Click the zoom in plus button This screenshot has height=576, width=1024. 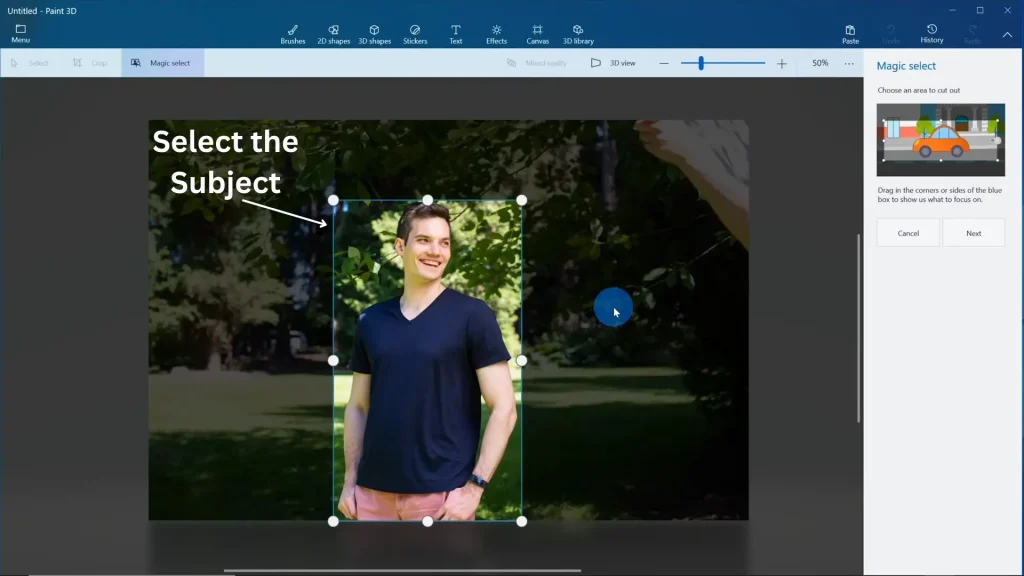click(x=782, y=63)
